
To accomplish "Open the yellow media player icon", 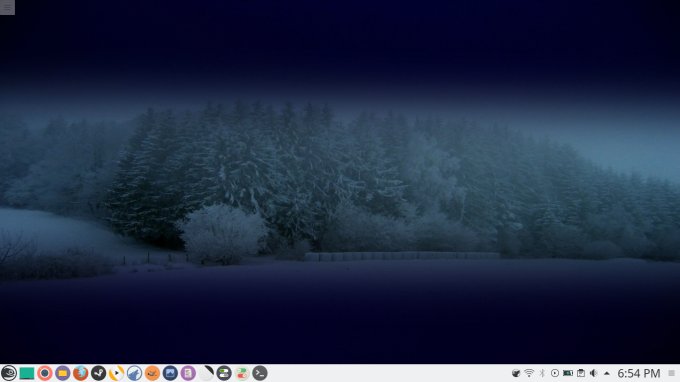I will point(116,373).
